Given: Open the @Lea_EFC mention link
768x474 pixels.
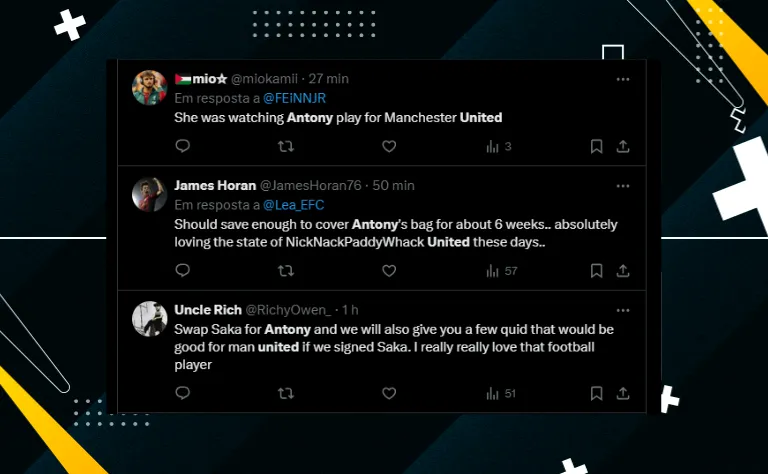Looking at the screenshot, I should (296, 206).
